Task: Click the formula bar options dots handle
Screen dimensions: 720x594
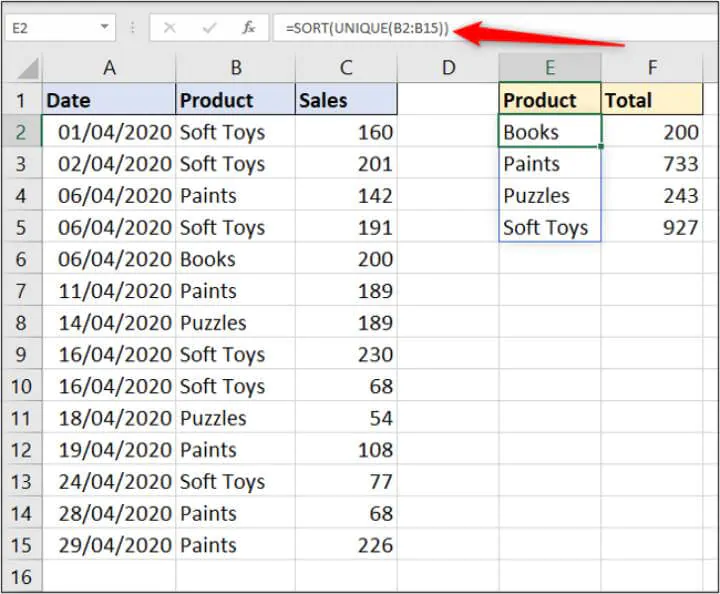Action: point(132,28)
